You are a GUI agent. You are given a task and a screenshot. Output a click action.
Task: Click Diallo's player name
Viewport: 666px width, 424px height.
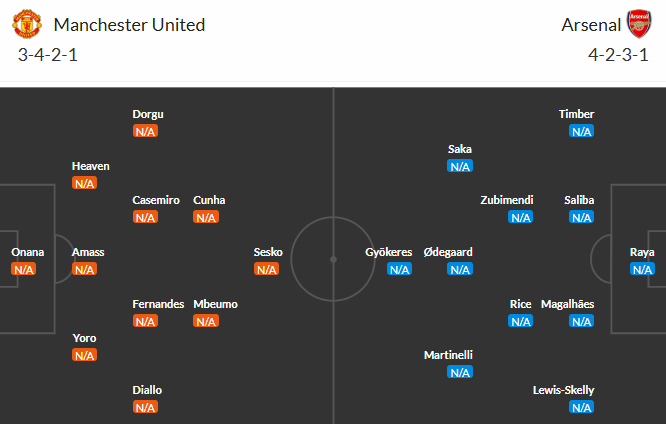coord(146,390)
